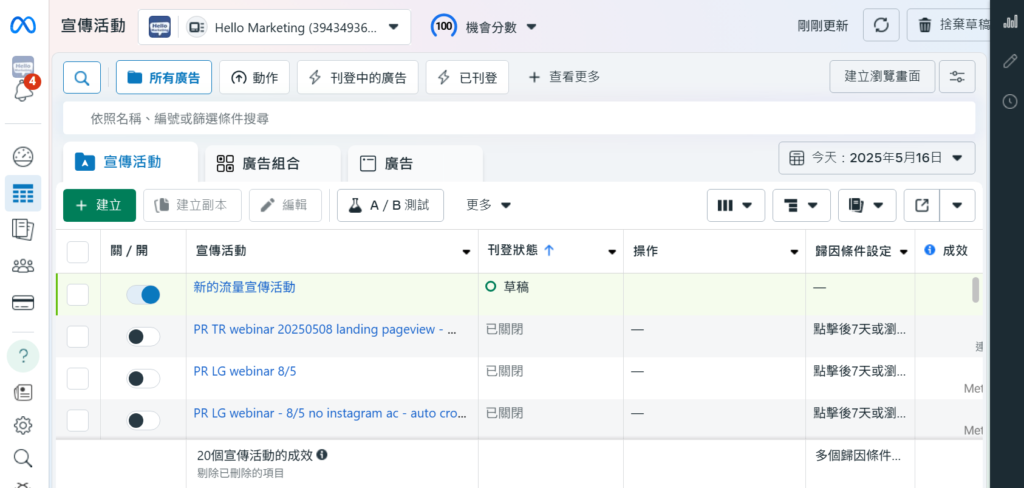This screenshot has width=1024, height=488.
Task: Turn off the 新的流量宣傳活動 toggle
Action: click(x=144, y=294)
